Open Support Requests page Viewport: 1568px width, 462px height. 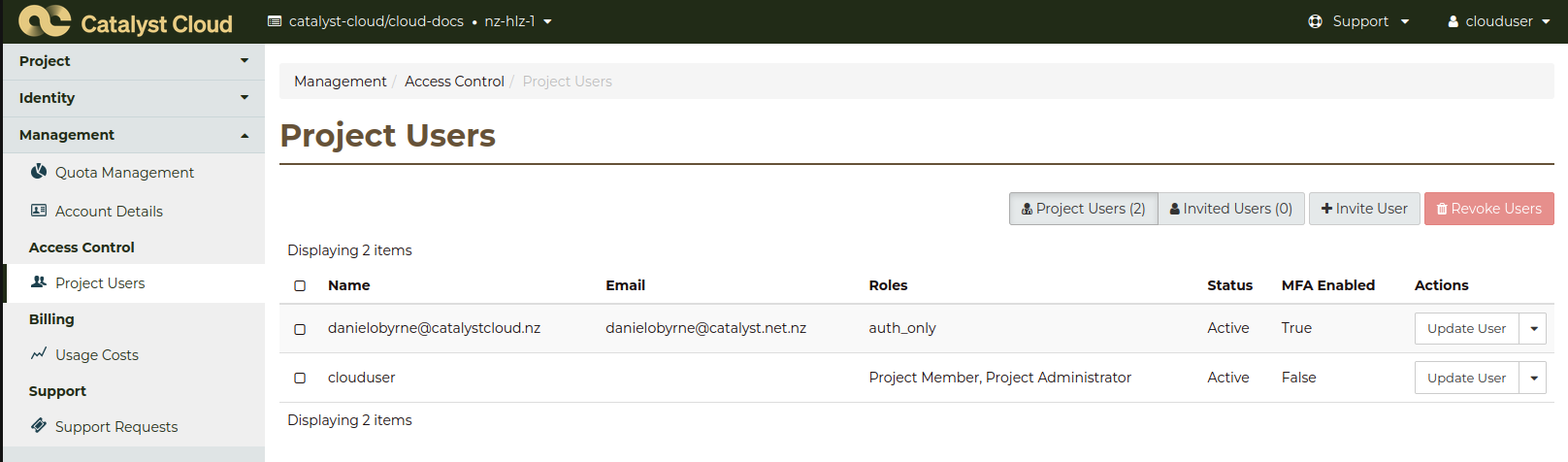pos(116,426)
